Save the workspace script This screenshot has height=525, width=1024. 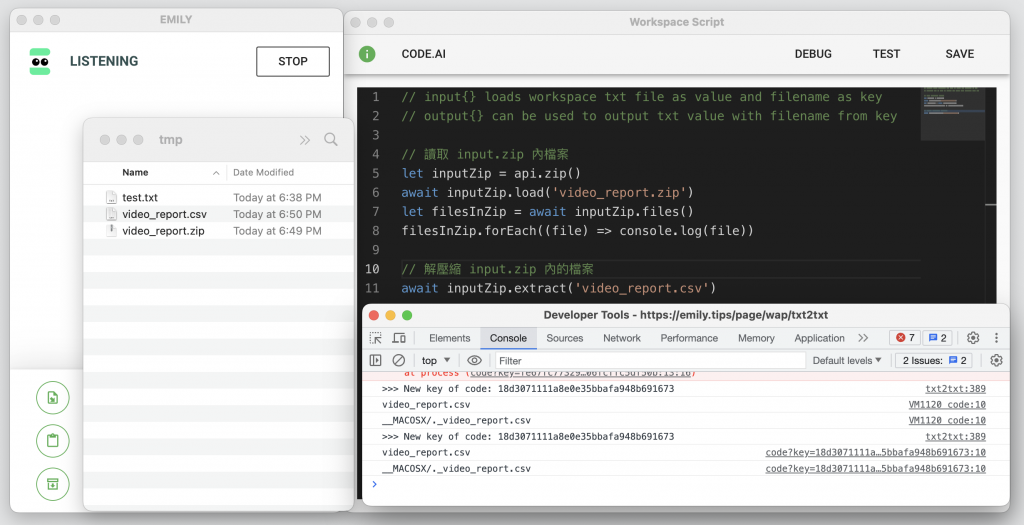[x=959, y=54]
